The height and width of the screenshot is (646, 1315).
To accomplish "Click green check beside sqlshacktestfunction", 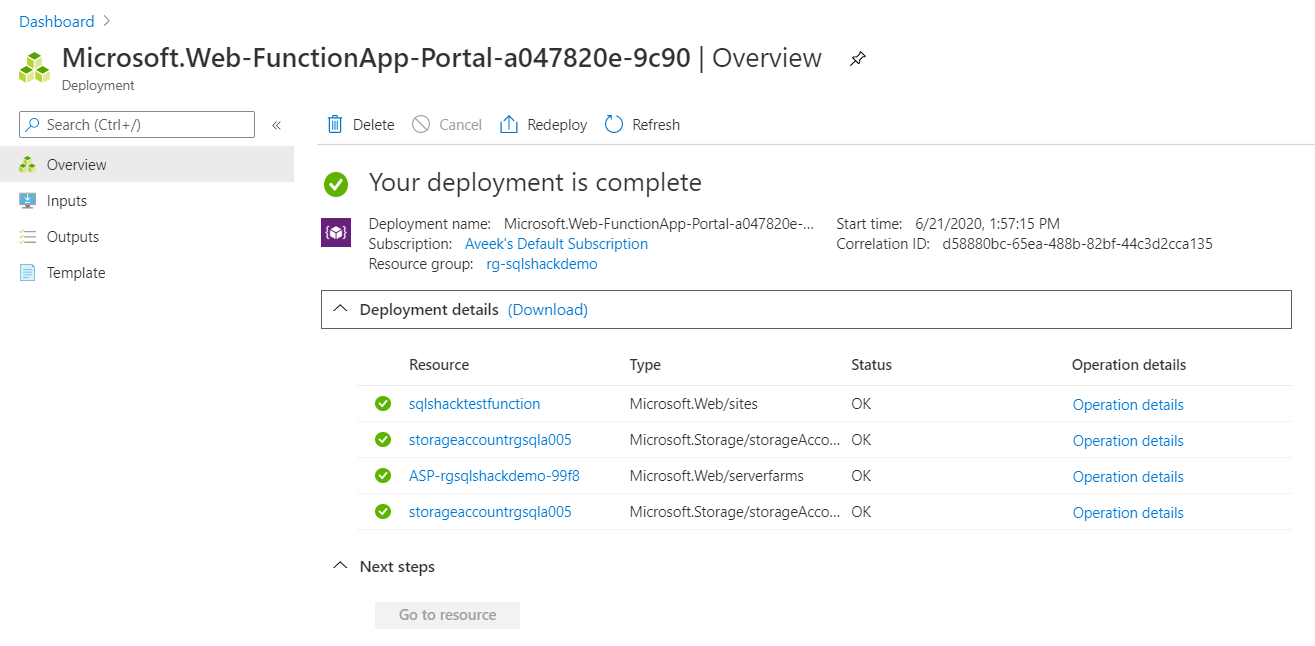I will (383, 404).
